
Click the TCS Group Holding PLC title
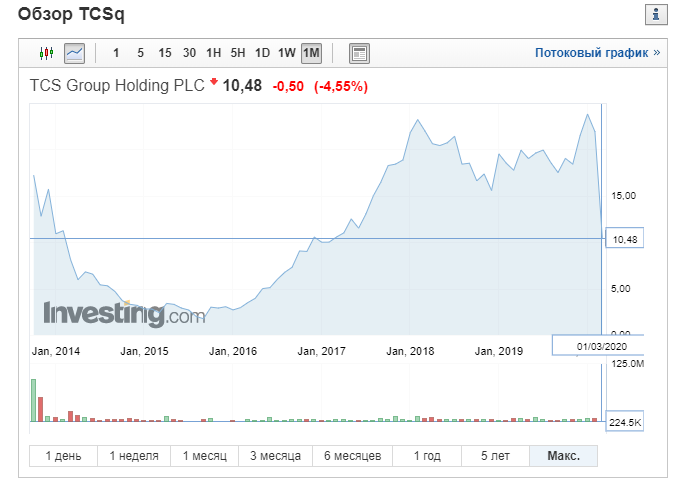117,85
